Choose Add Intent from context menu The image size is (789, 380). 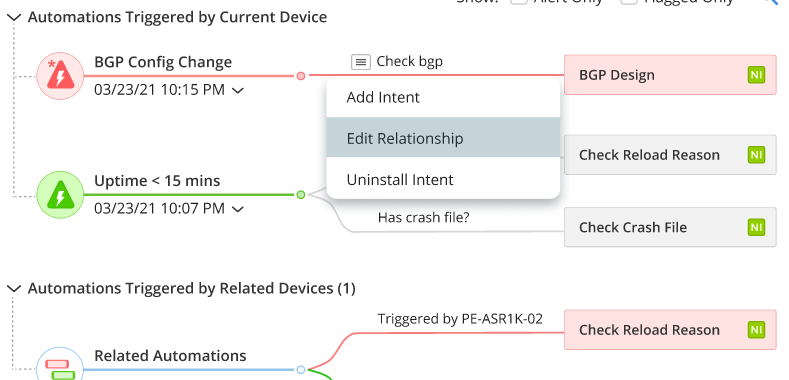(x=443, y=97)
